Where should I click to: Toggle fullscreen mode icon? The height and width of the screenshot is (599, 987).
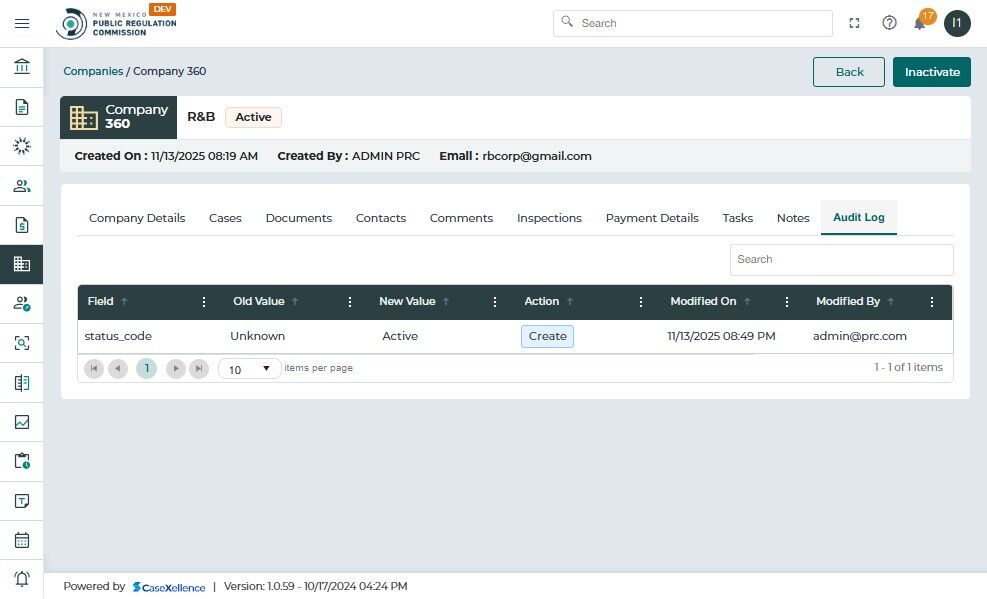pyautogui.click(x=854, y=23)
